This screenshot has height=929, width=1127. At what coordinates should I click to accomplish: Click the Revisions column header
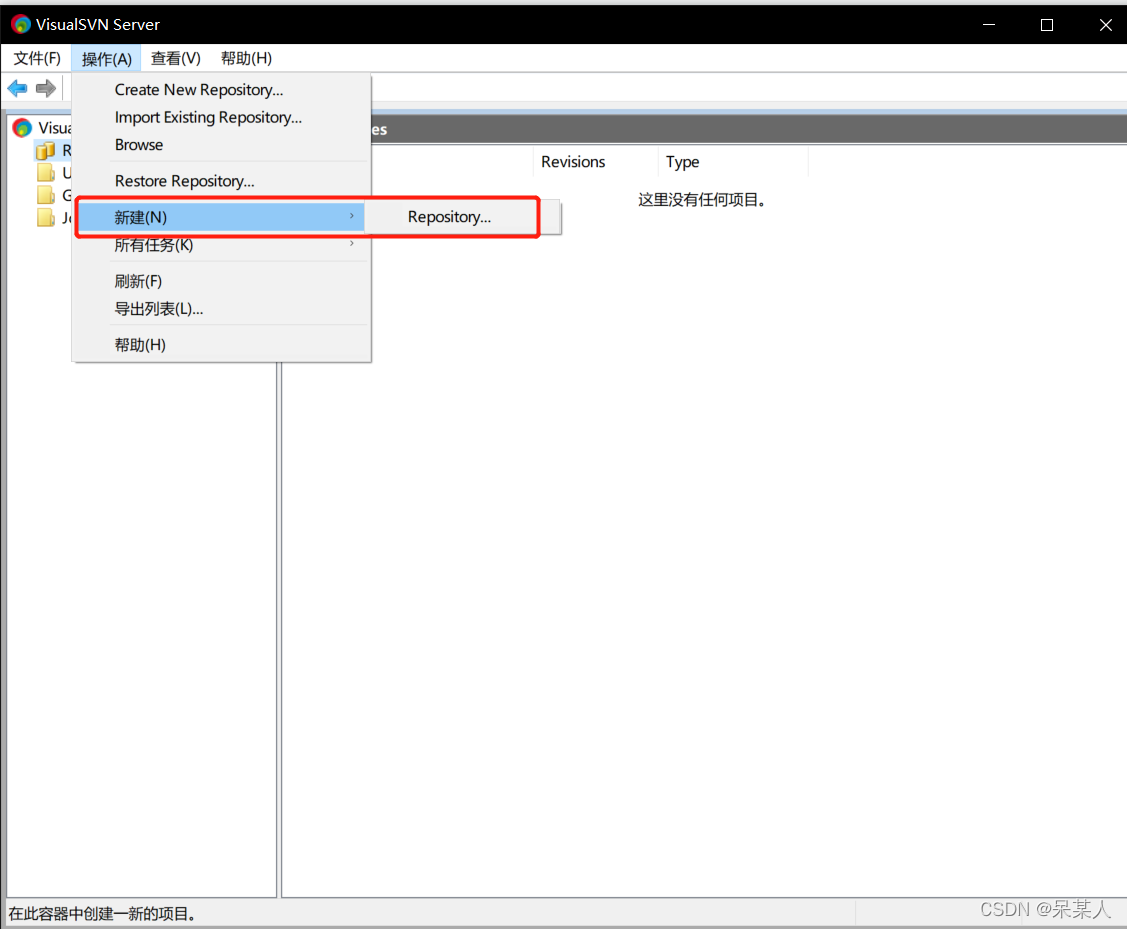595,162
